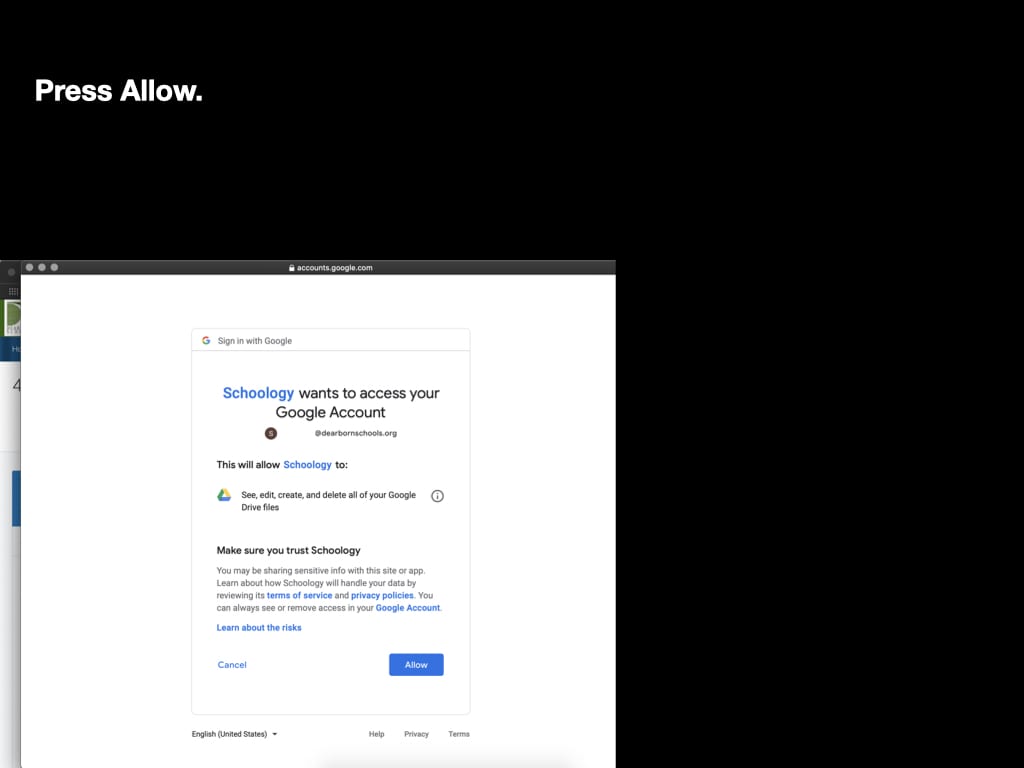The height and width of the screenshot is (768, 1024).
Task: Click the blue Allow button
Action: coord(416,664)
